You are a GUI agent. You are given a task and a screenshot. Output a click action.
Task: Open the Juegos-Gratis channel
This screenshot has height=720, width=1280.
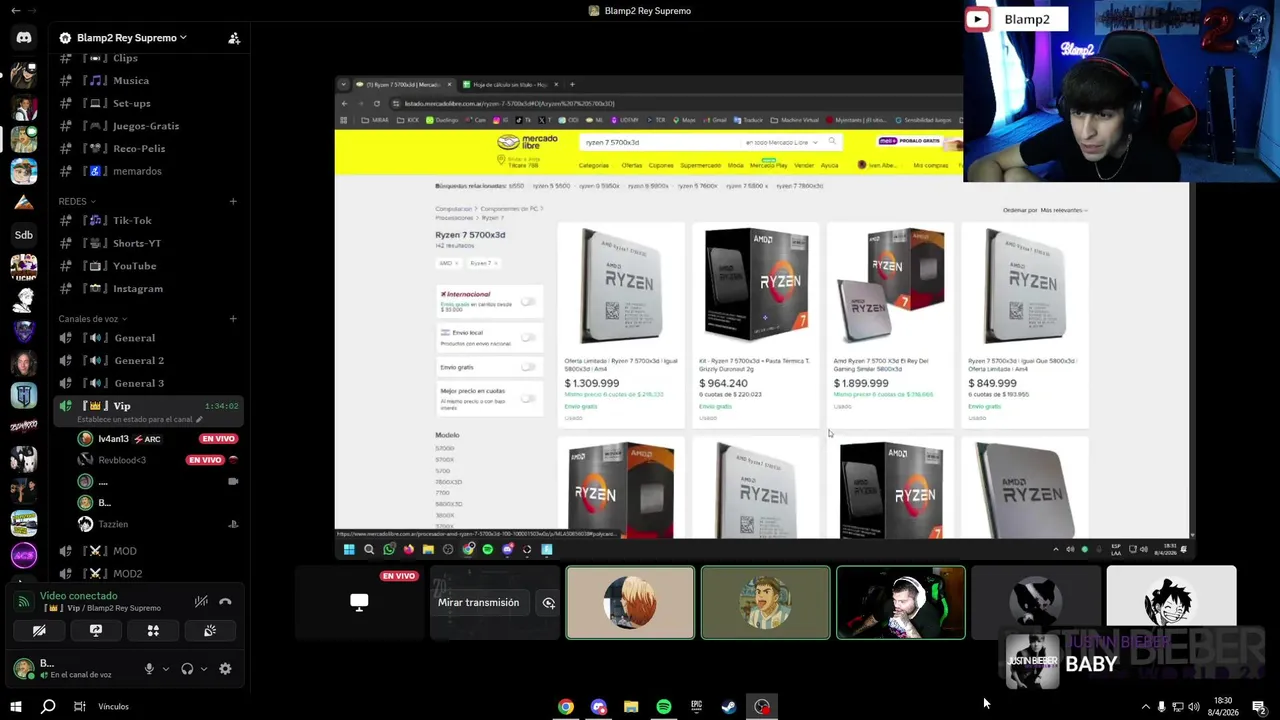click(148, 126)
